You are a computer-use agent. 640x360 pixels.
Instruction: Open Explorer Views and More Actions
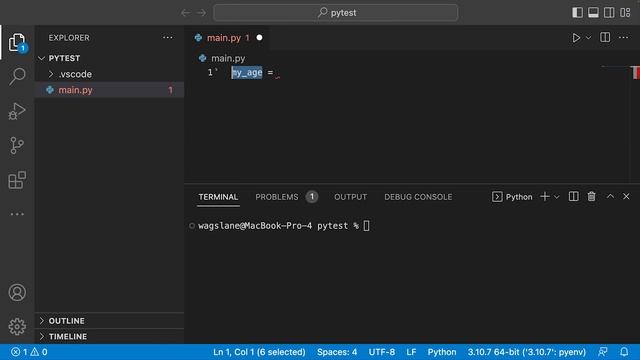coord(168,38)
